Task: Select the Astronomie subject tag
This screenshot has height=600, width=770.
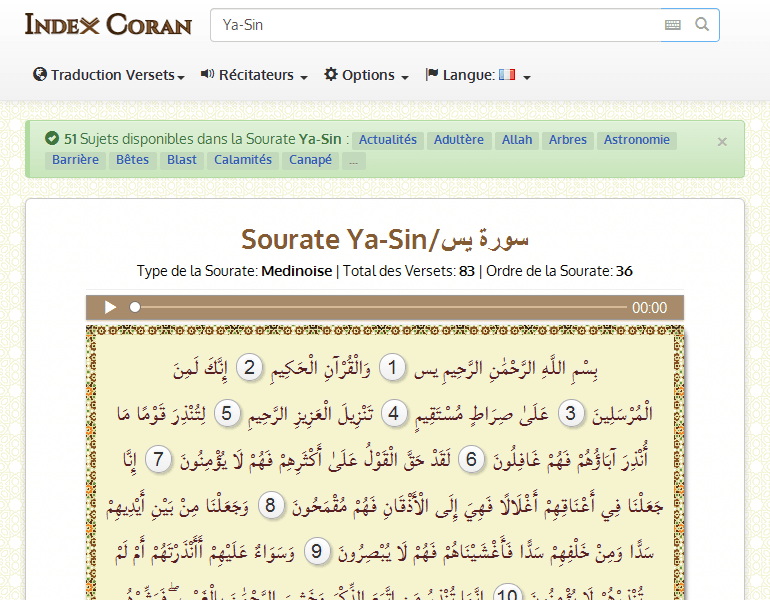Action: point(636,140)
